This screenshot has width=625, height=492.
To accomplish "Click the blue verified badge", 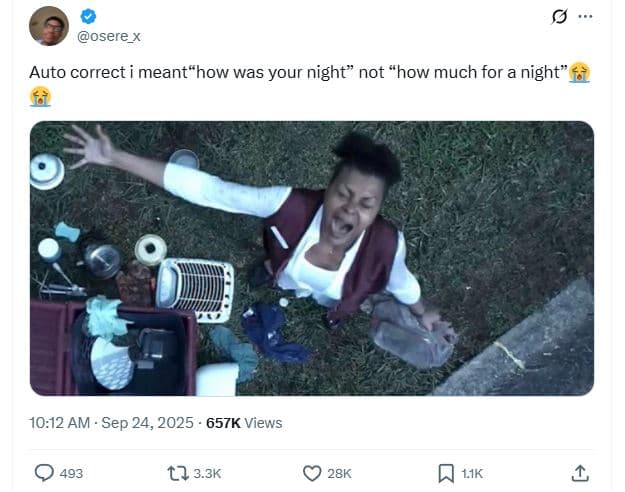I will point(86,17).
